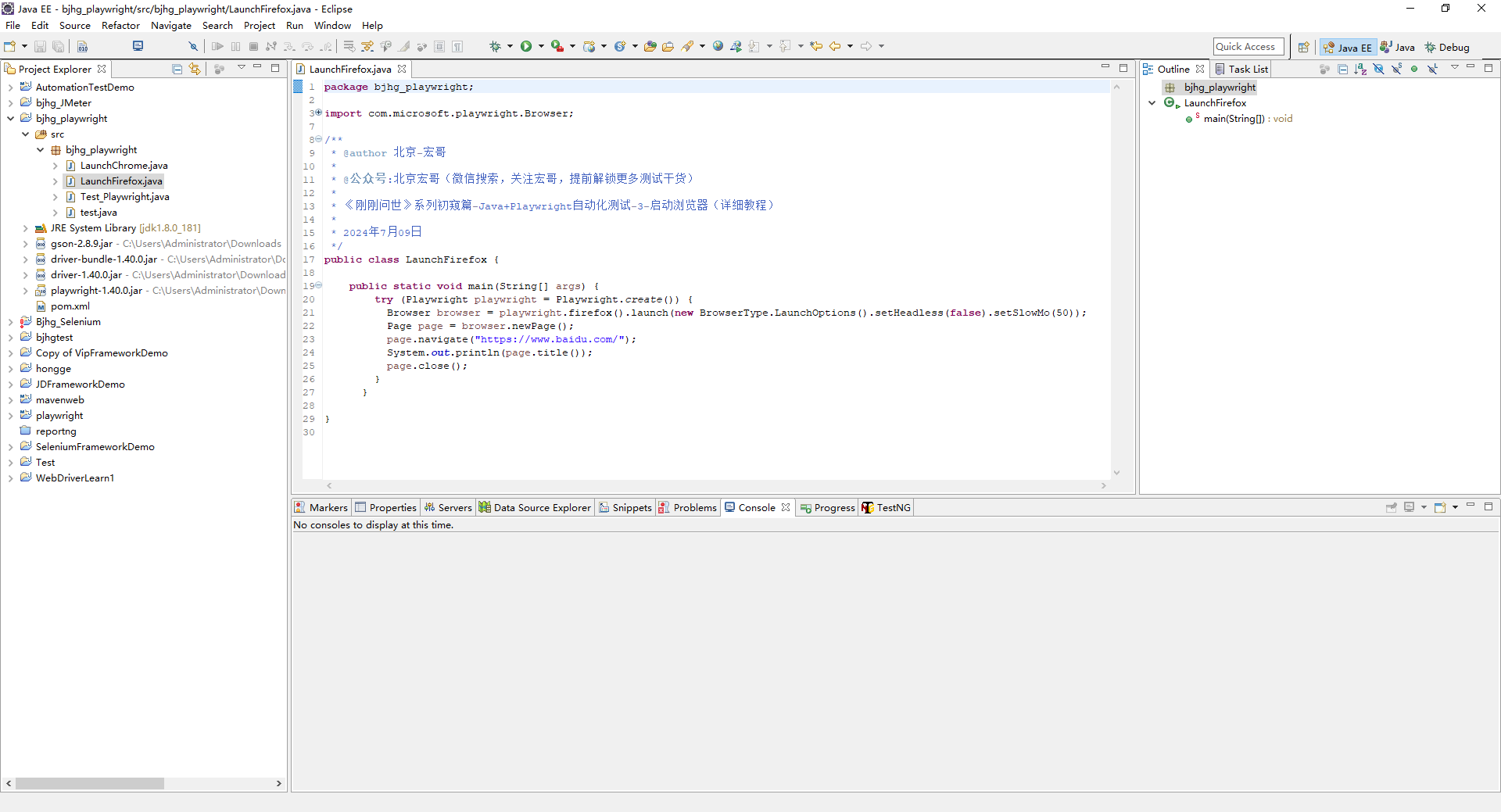1501x812 pixels.
Task: Click the Project Explorer horizontal scrollbar thumb
Action: (89, 783)
